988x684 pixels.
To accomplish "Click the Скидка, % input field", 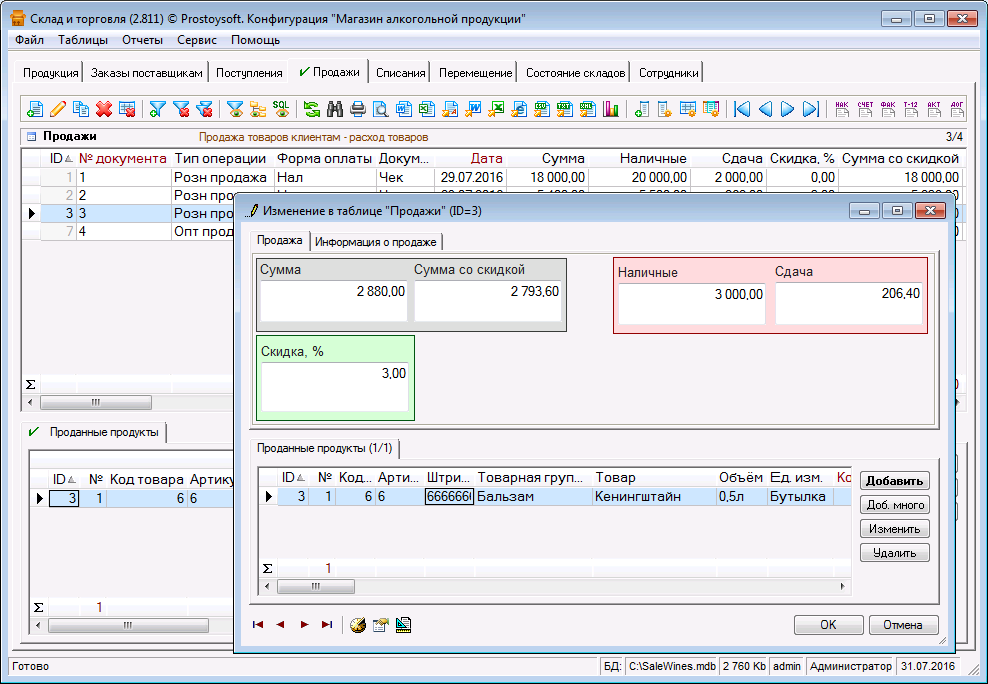I will (x=335, y=385).
